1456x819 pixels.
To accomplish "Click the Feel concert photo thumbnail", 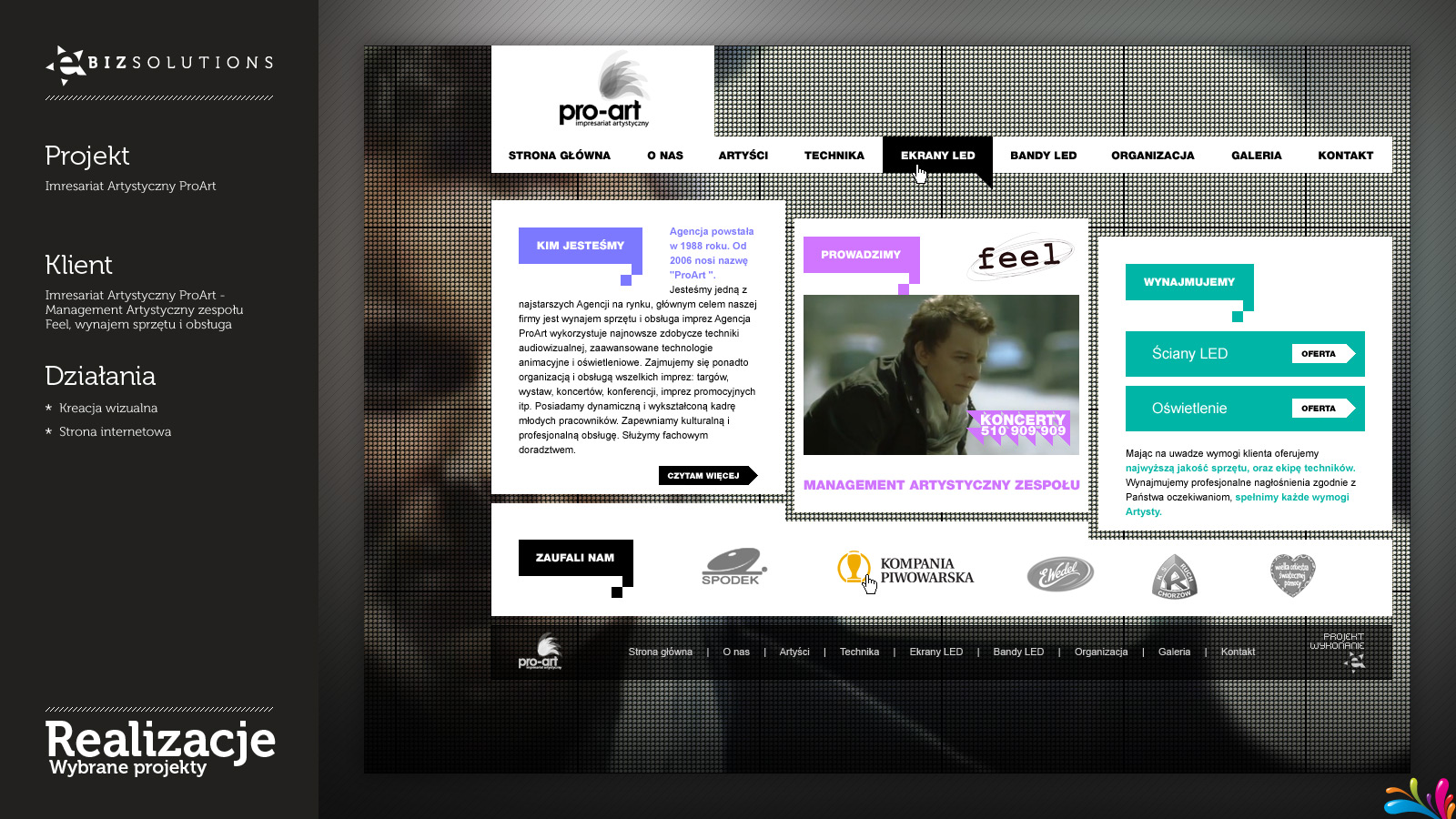I will click(941, 374).
